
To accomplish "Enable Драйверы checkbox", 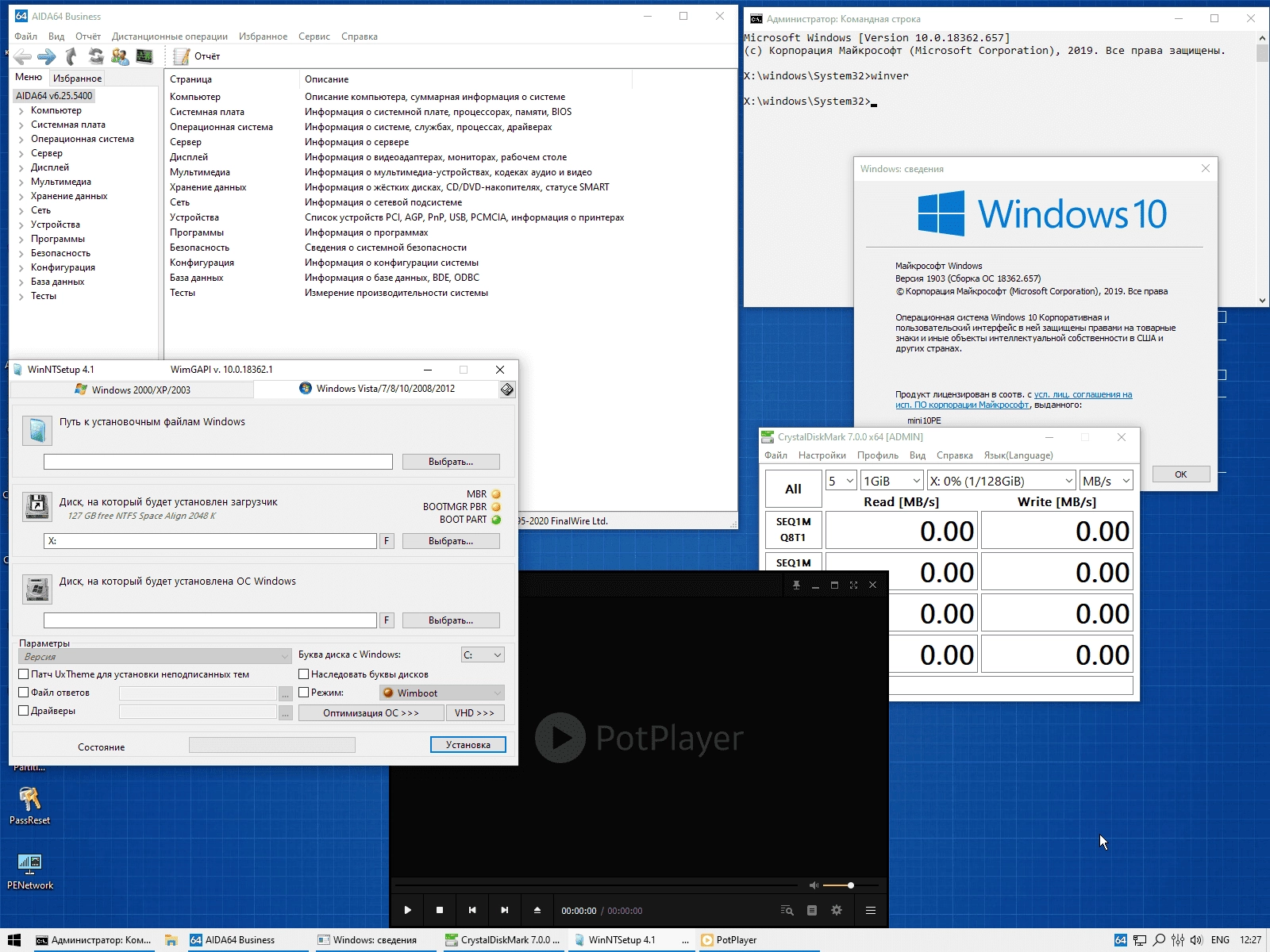I will [24, 711].
